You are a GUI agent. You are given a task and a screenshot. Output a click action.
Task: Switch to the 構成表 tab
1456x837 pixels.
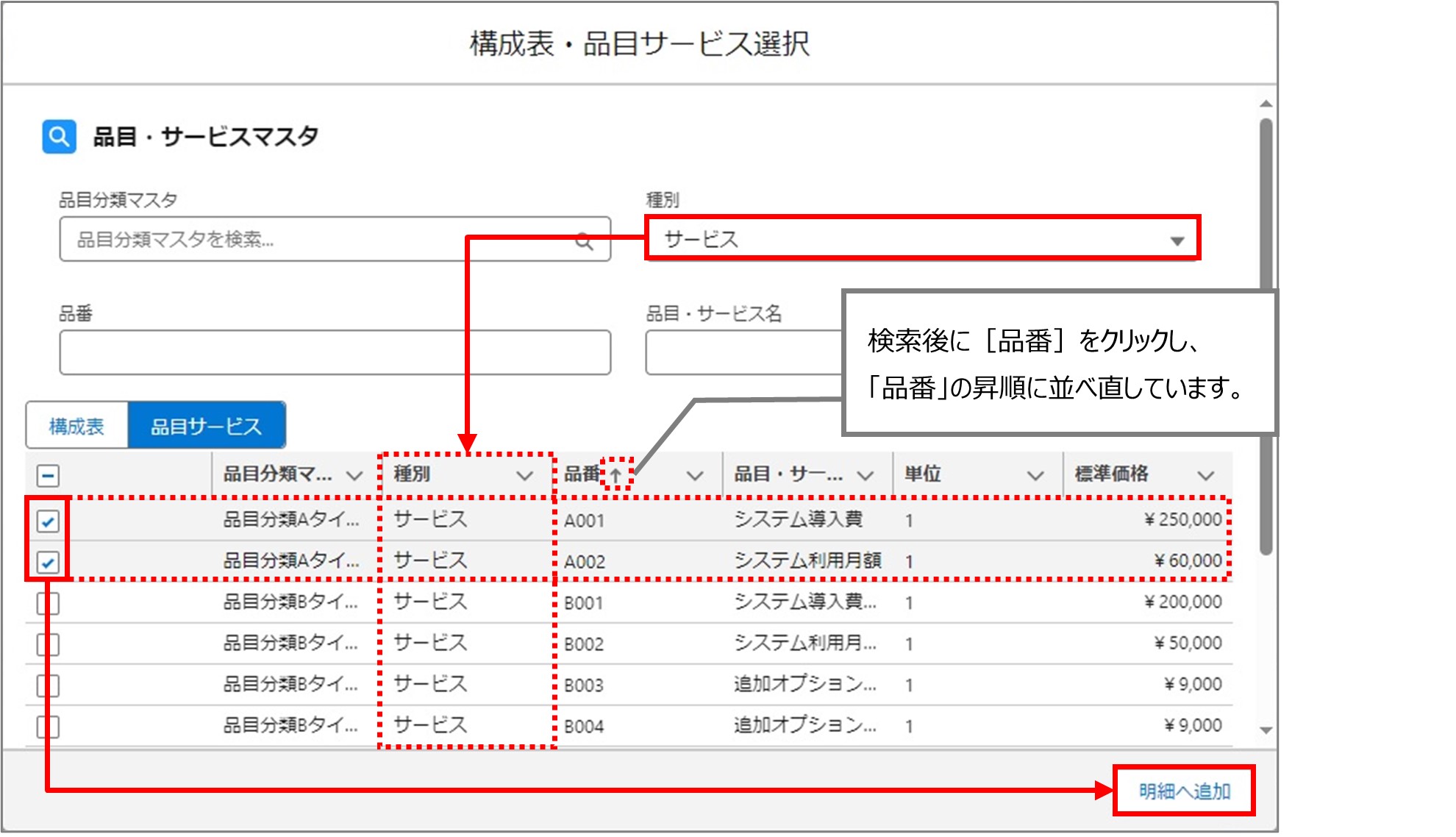pos(77,426)
